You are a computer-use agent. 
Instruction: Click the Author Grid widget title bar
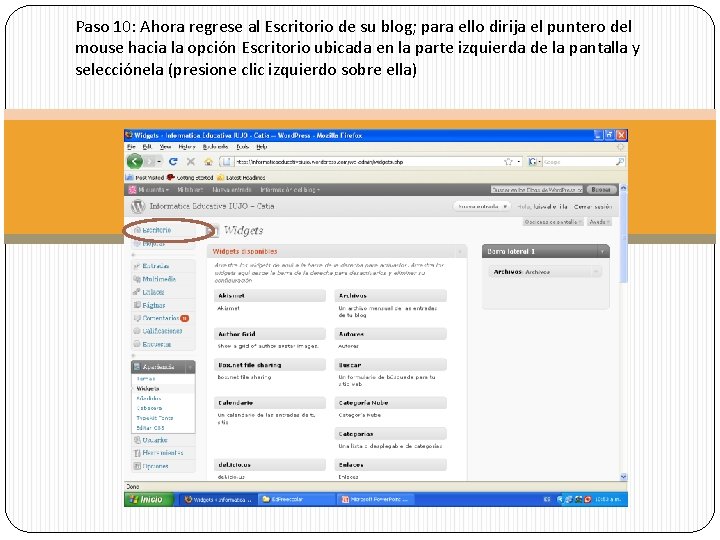[270, 334]
